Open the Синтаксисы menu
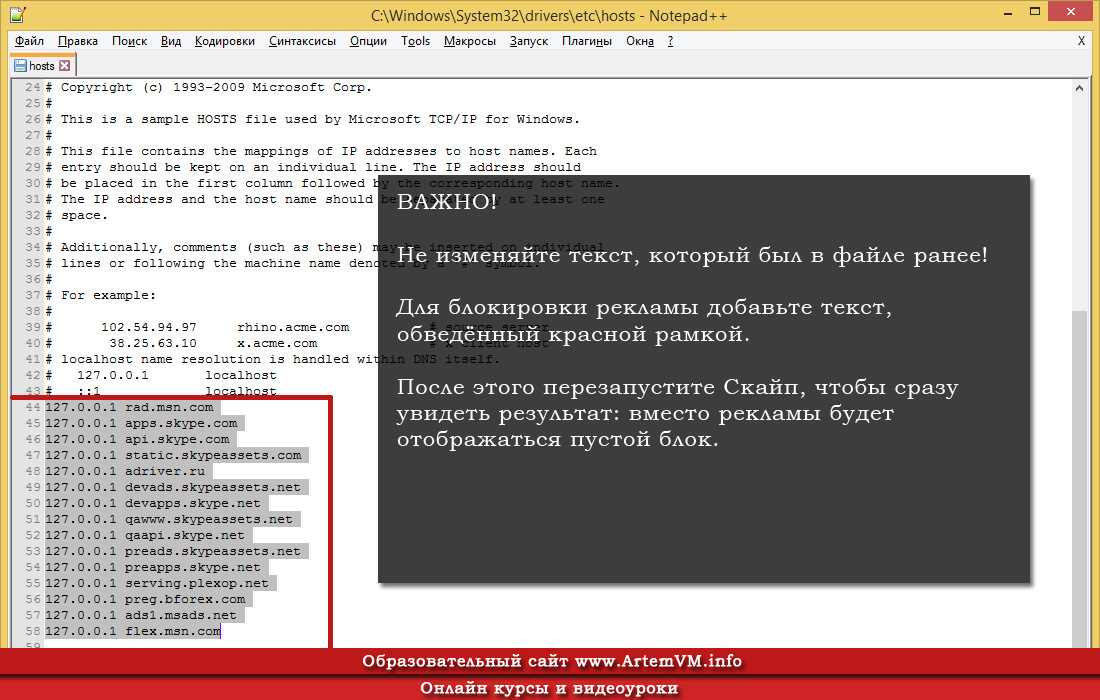This screenshot has height=700, width=1100. tap(302, 41)
